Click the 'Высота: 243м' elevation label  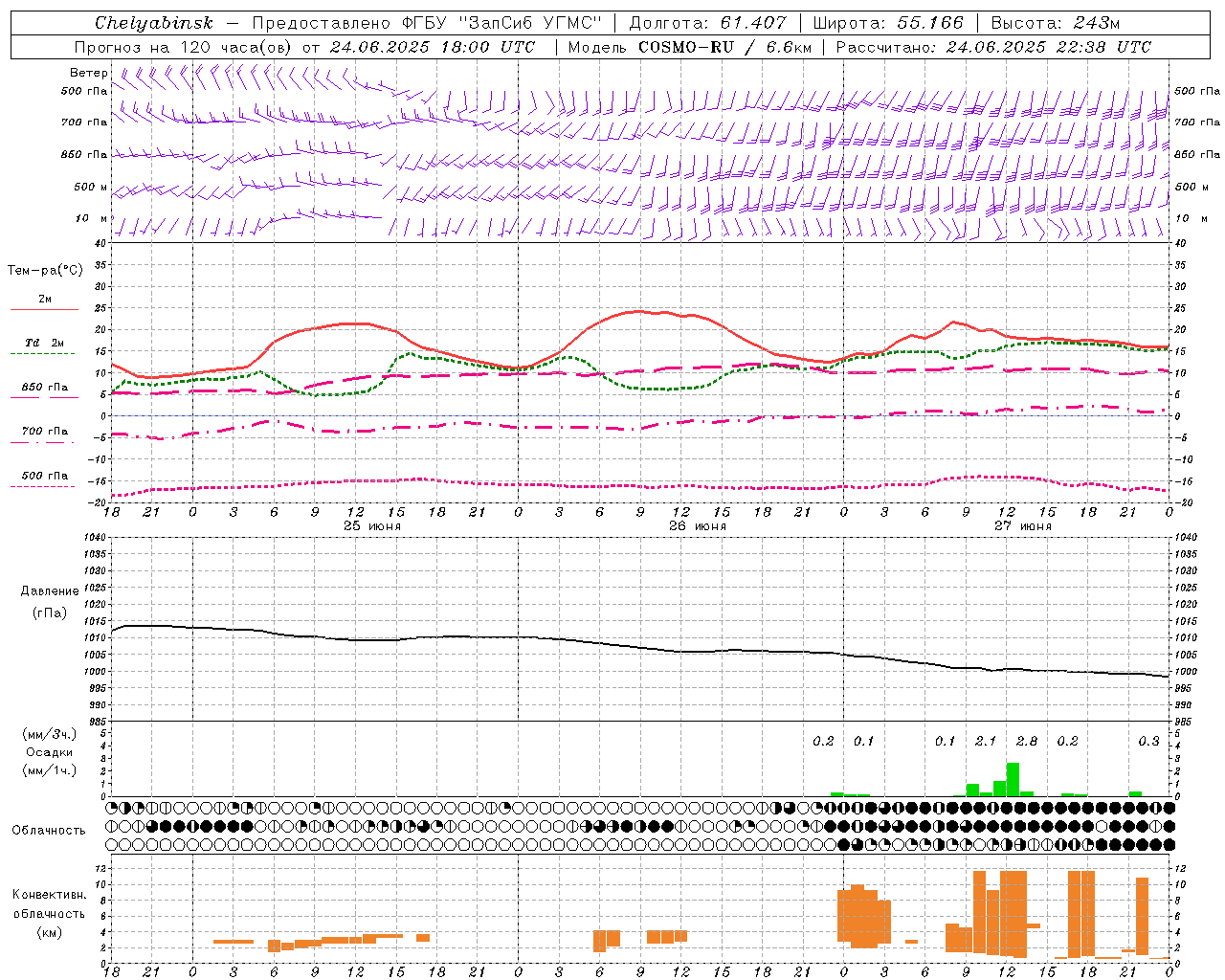tap(1055, 23)
